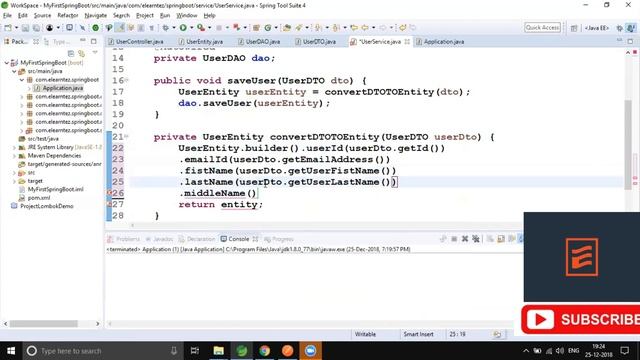Click the editor vertical scrollbar thumb
Screen dimensions: 640x360
[x=628, y=144]
